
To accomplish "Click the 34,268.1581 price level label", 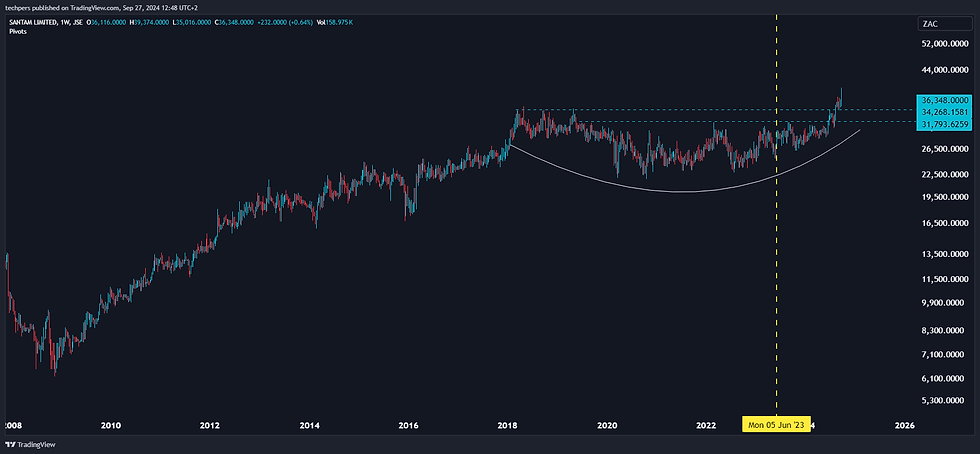I will click(x=944, y=111).
